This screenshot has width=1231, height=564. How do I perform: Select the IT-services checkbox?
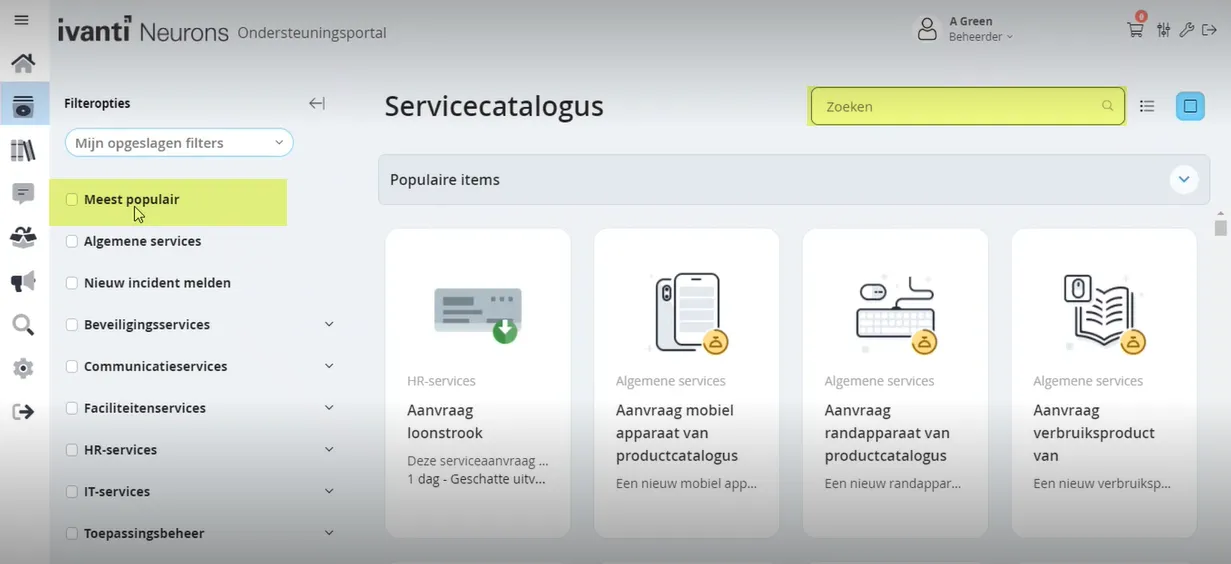[72, 492]
